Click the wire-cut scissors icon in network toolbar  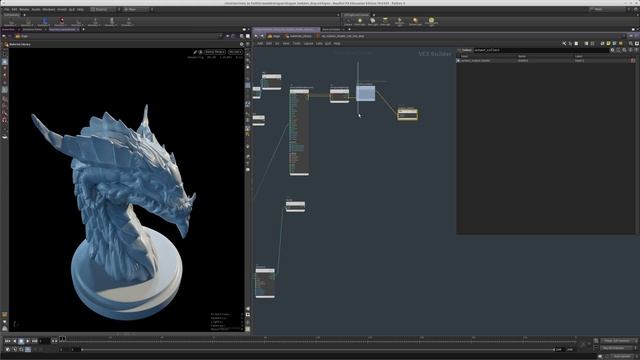[x=564, y=43]
